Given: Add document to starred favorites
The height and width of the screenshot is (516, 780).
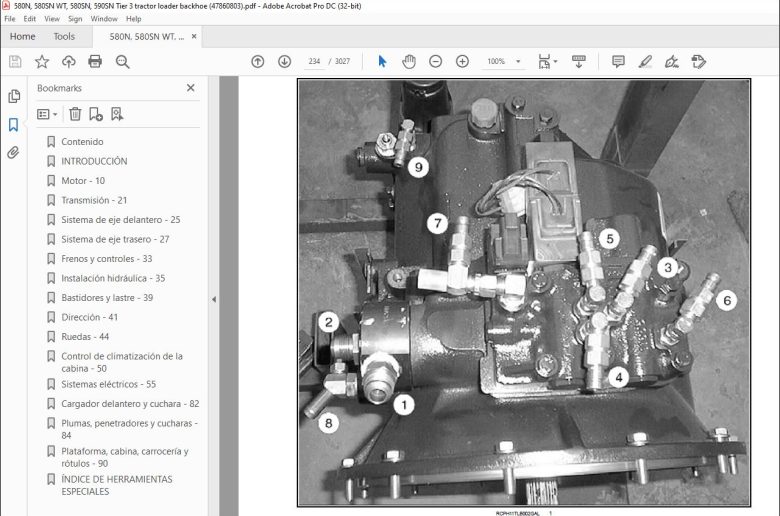Looking at the screenshot, I should 42,62.
